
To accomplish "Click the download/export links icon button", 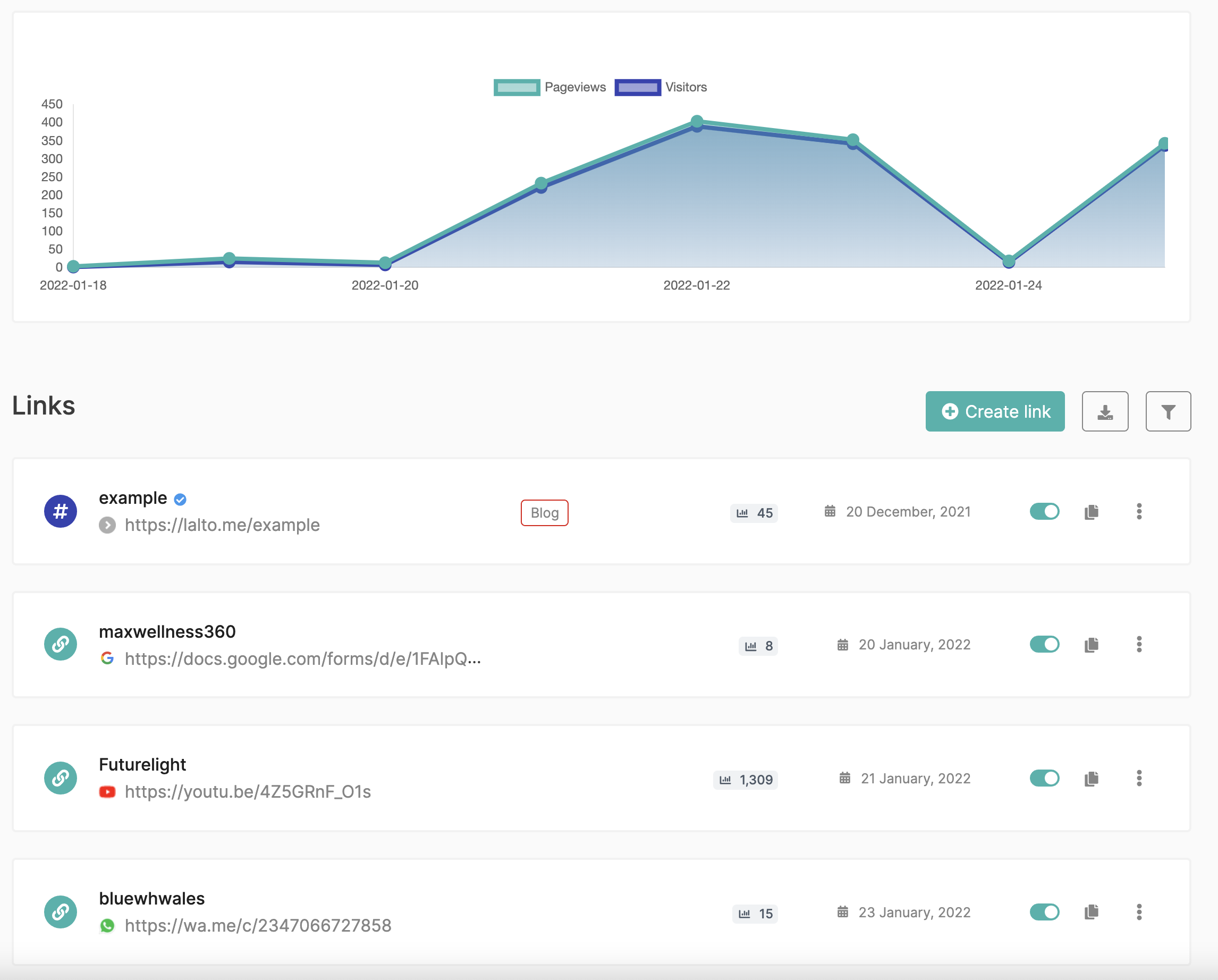I will (x=1104, y=411).
